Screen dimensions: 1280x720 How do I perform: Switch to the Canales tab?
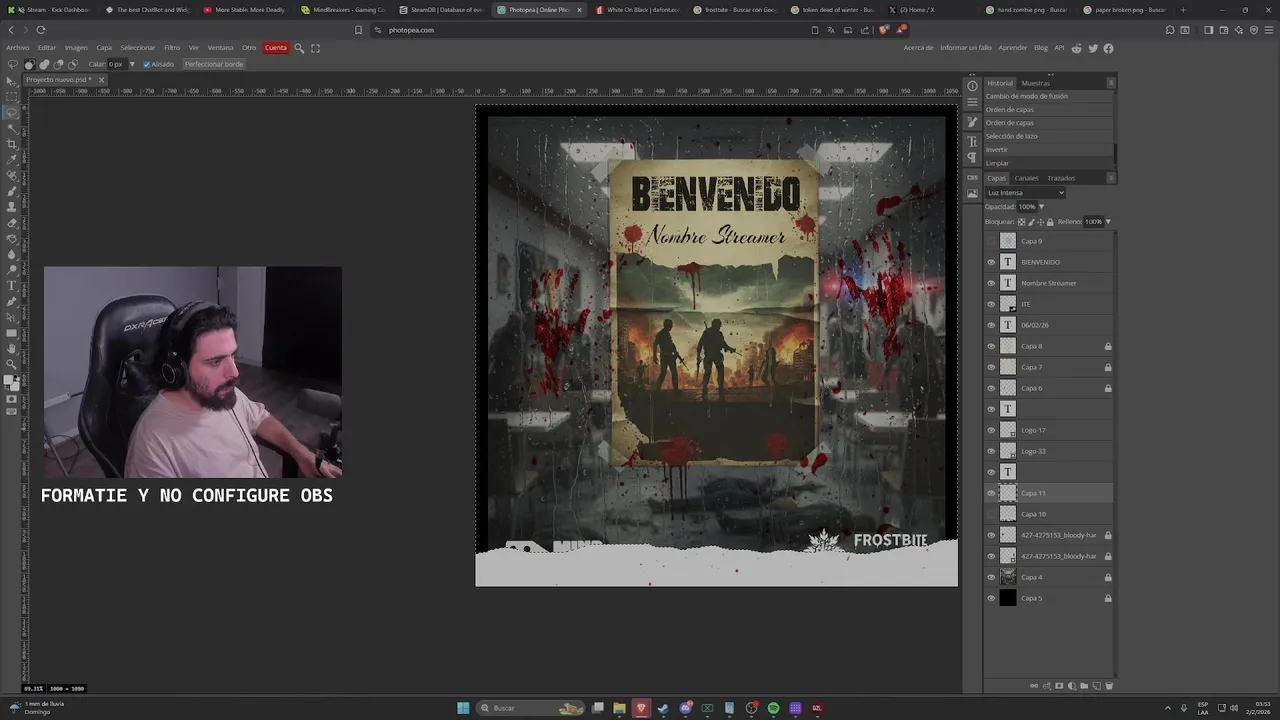point(1026,178)
